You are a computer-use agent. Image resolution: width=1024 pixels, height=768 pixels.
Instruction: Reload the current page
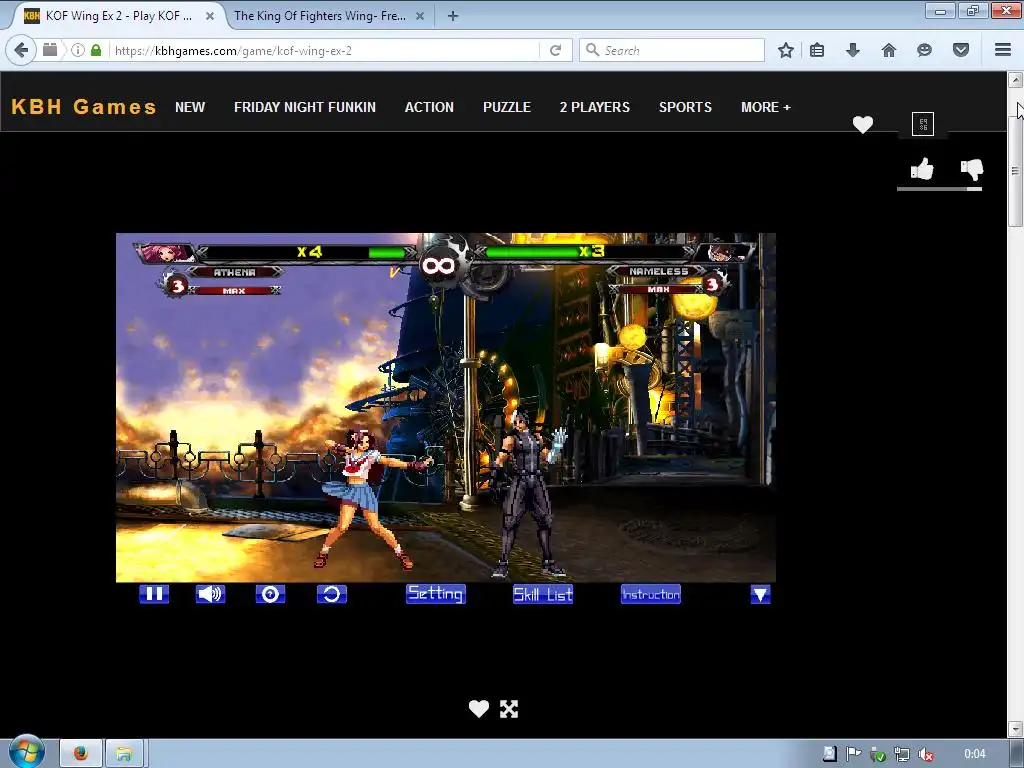(556, 50)
